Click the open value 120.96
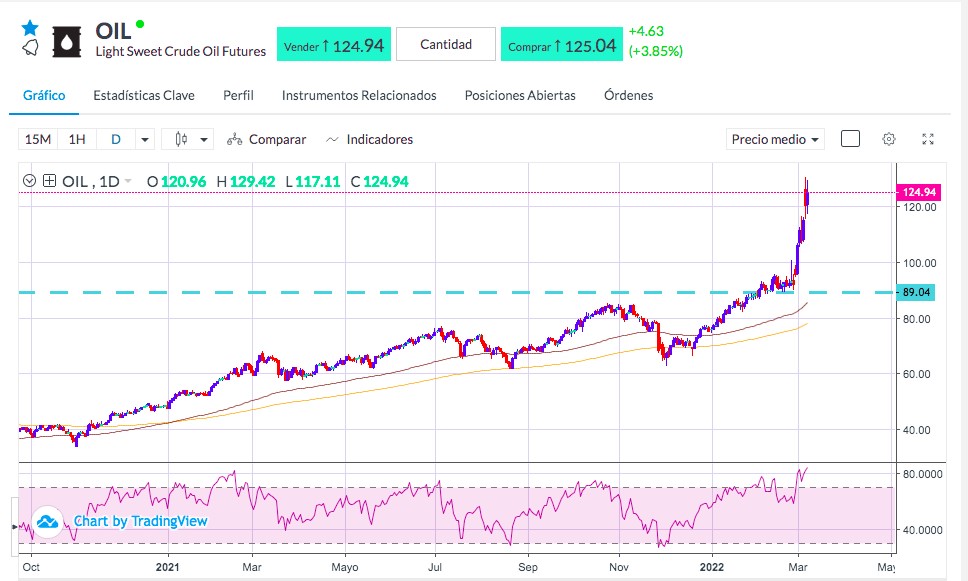The width and height of the screenshot is (968, 581). 183,182
